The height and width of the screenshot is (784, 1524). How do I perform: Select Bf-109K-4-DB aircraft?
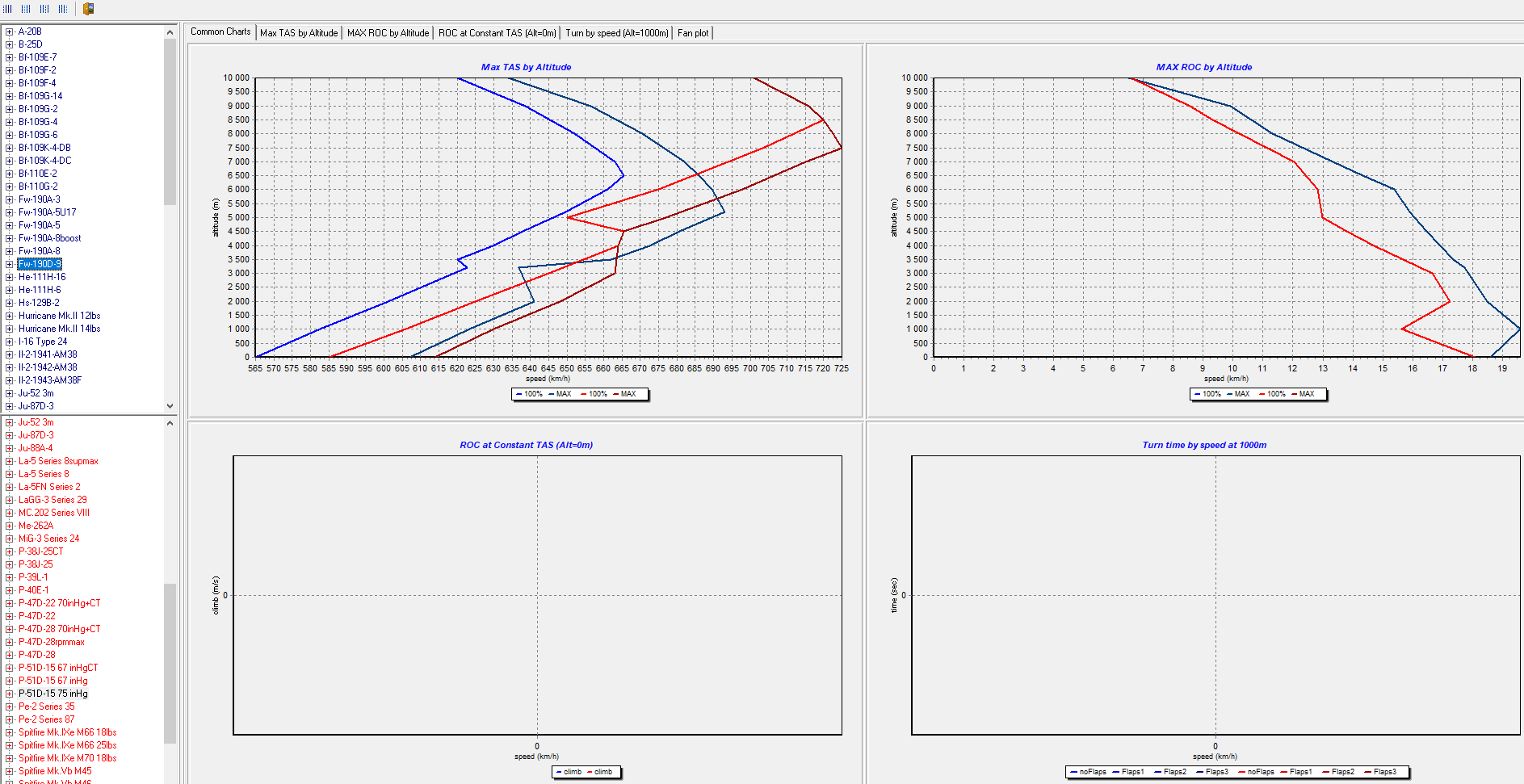point(44,148)
